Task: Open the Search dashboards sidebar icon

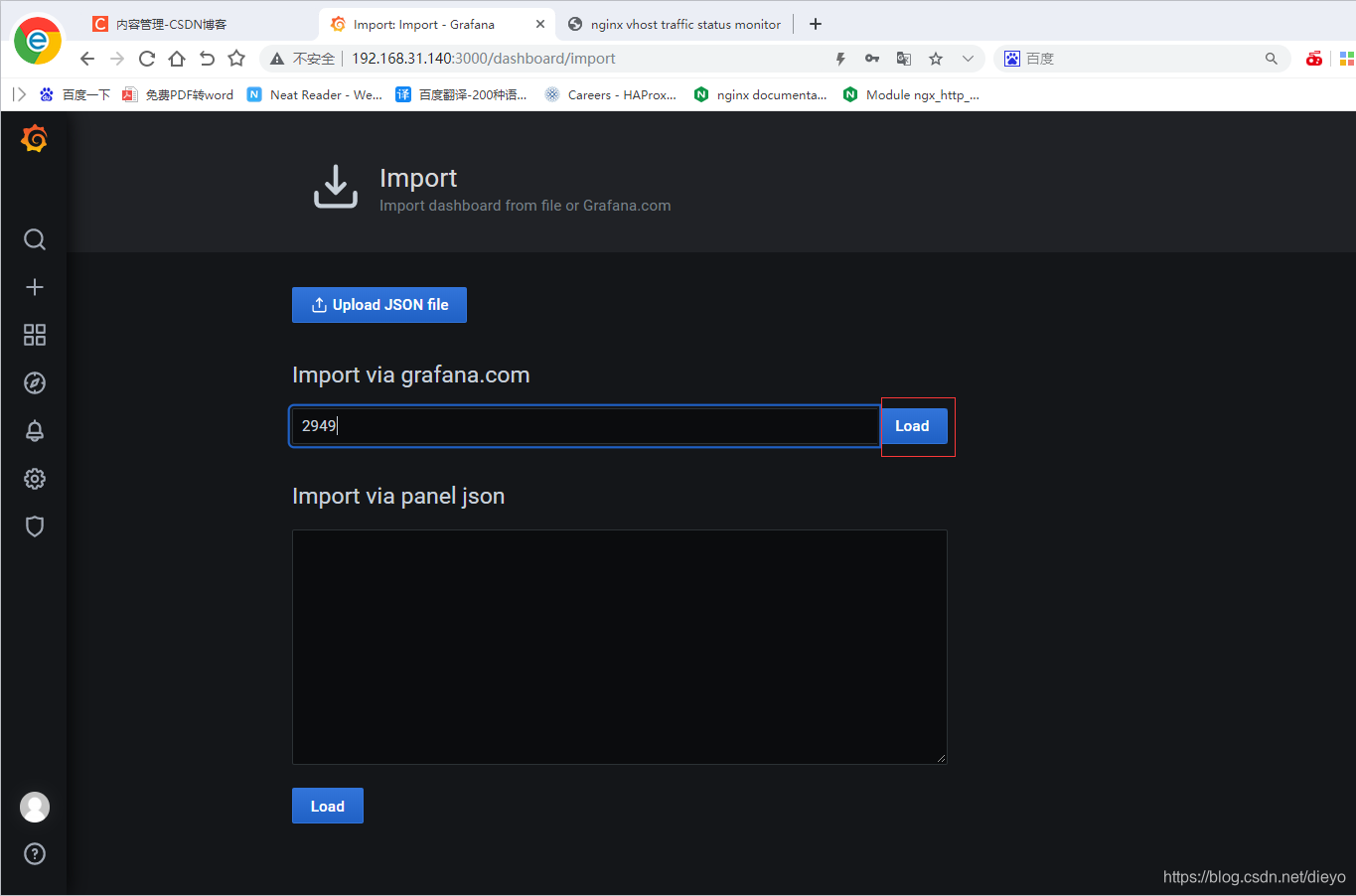Action: [35, 239]
